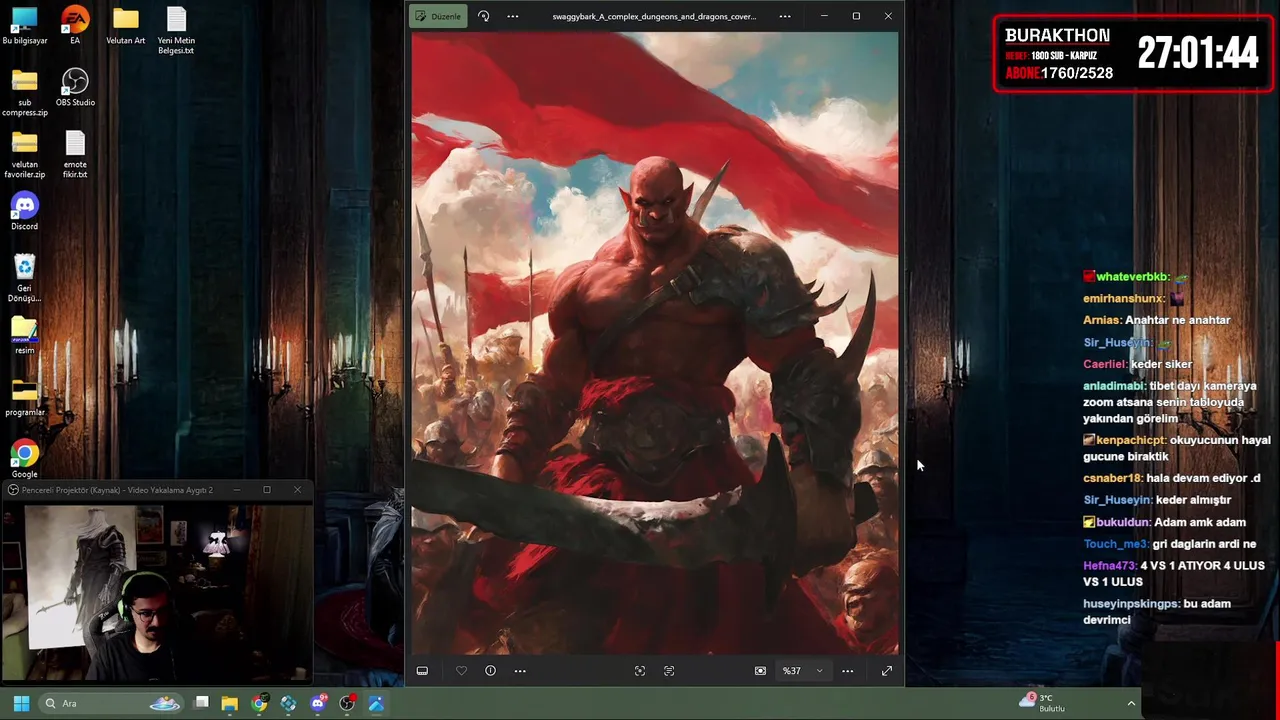This screenshot has height=720, width=1280.
Task: Select velutan favoriler.zip on desktop
Action: click(x=25, y=155)
